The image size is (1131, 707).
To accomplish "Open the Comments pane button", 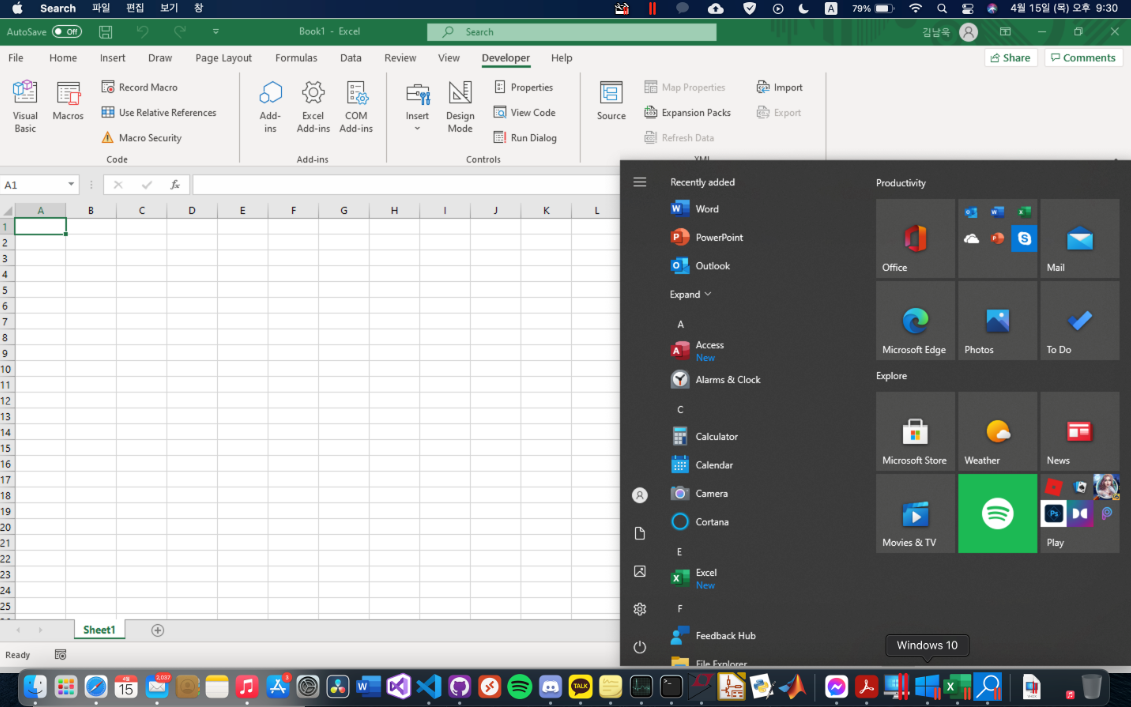I will pos(1083,58).
